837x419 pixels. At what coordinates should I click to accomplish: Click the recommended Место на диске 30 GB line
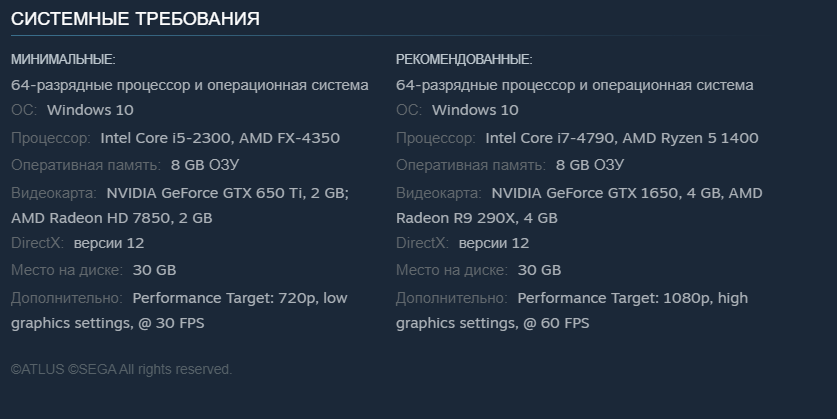pyautogui.click(x=478, y=270)
